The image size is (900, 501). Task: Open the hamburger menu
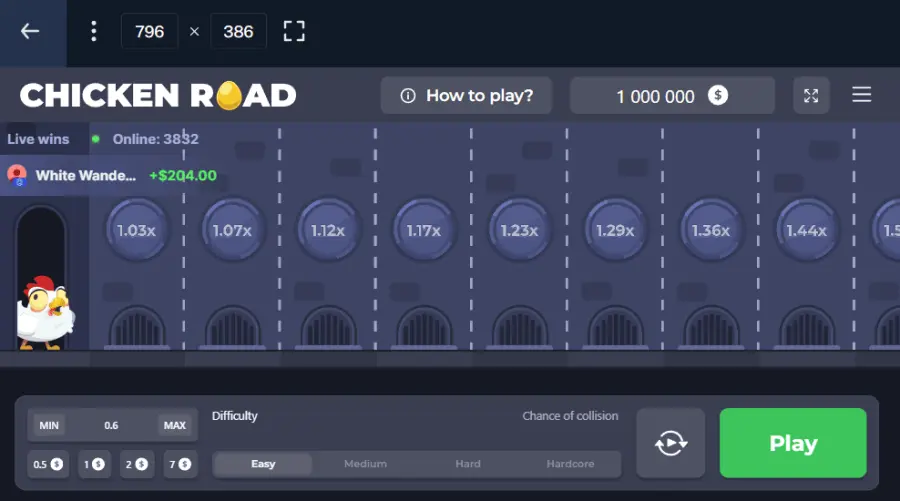coord(861,95)
